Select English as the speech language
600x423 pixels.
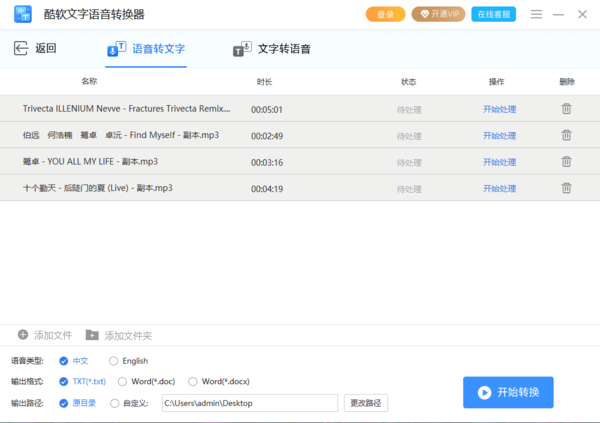(113, 361)
